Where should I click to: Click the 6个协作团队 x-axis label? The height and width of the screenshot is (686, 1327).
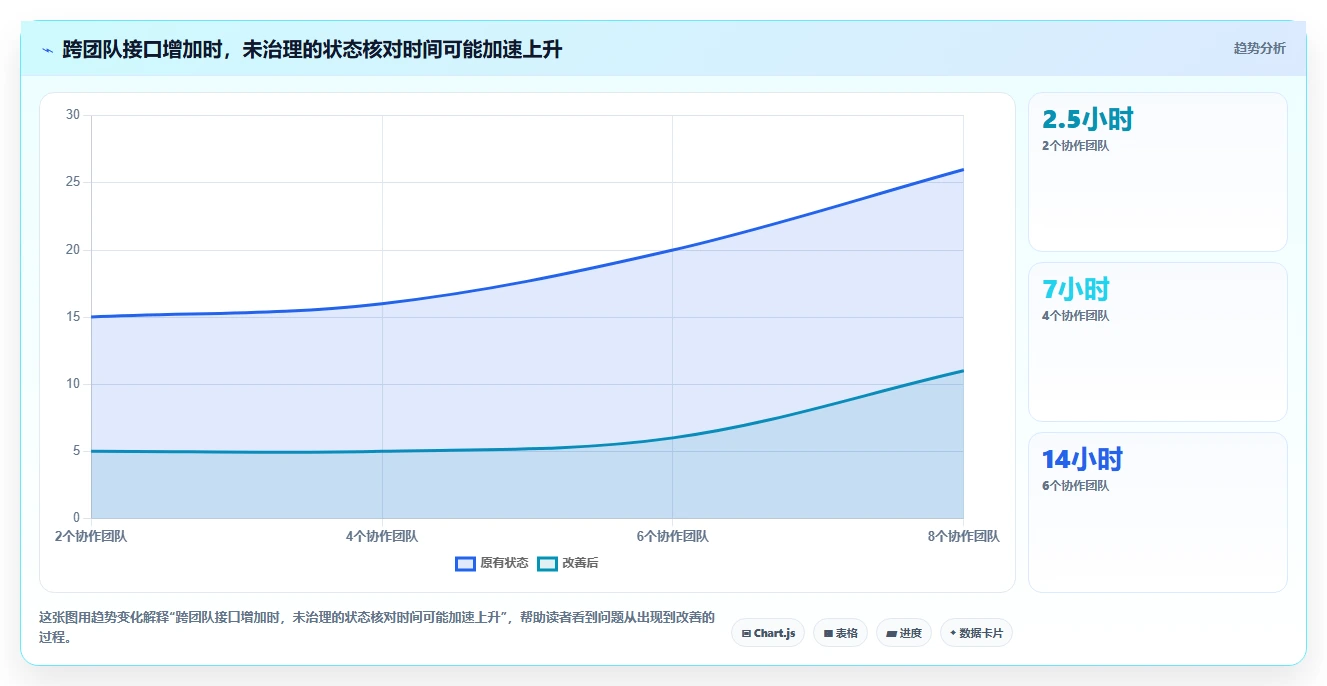[x=672, y=536]
